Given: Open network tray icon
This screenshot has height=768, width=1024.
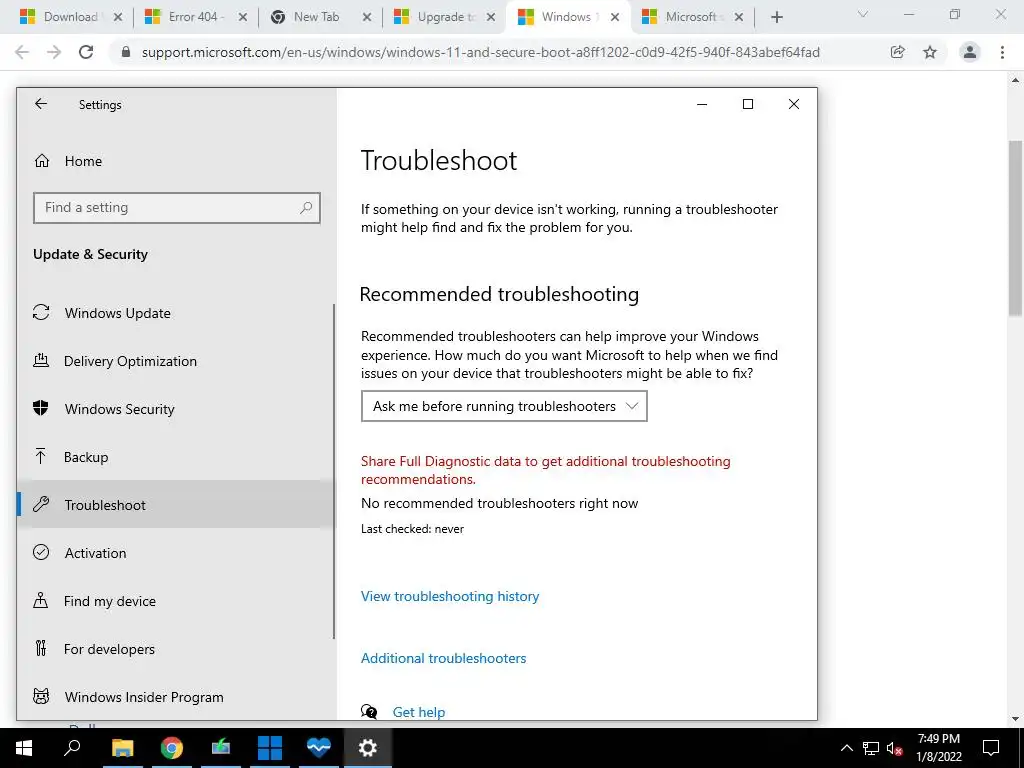Looking at the screenshot, I should [x=871, y=748].
